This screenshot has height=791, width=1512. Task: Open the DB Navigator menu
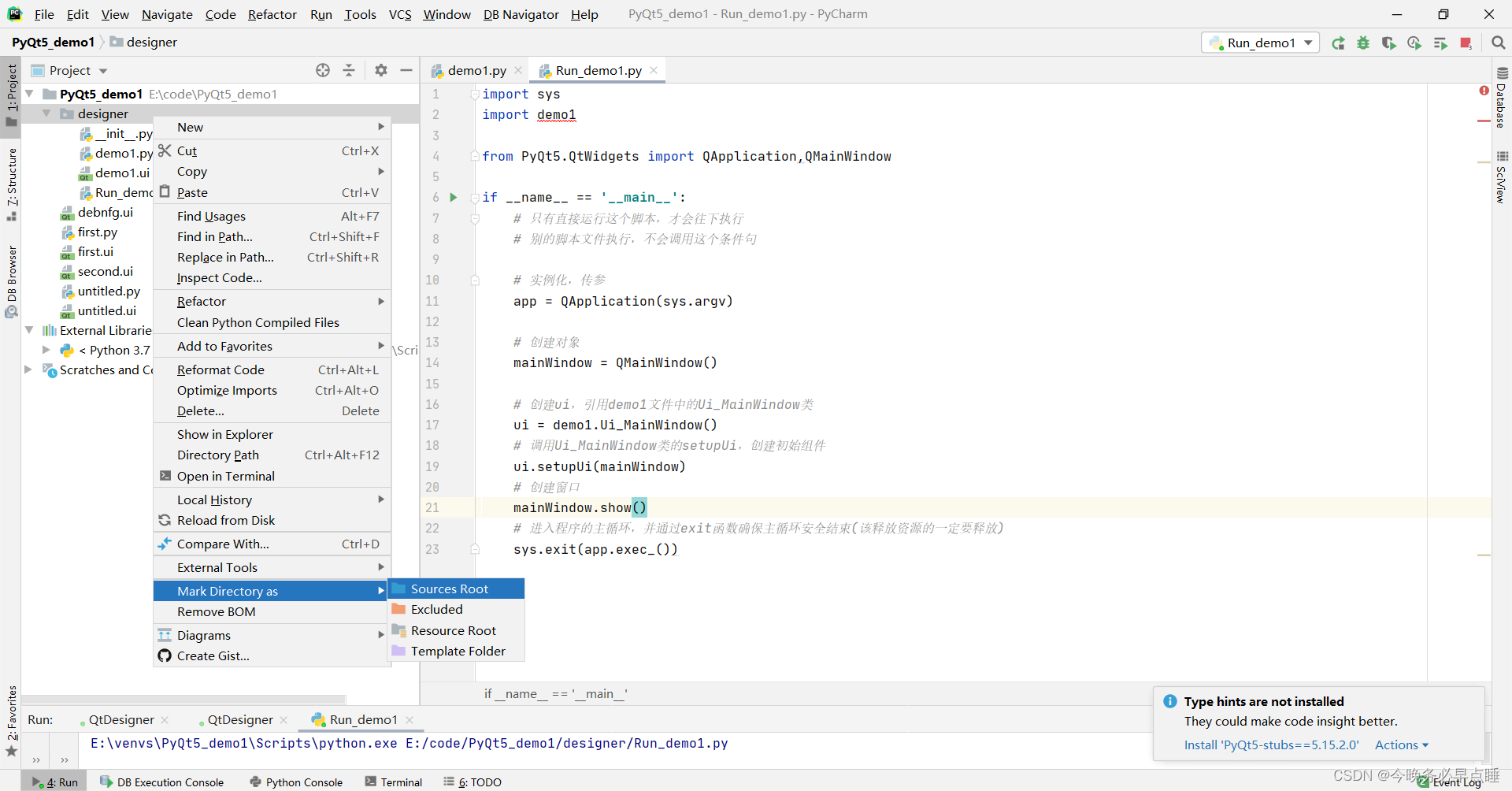click(521, 14)
